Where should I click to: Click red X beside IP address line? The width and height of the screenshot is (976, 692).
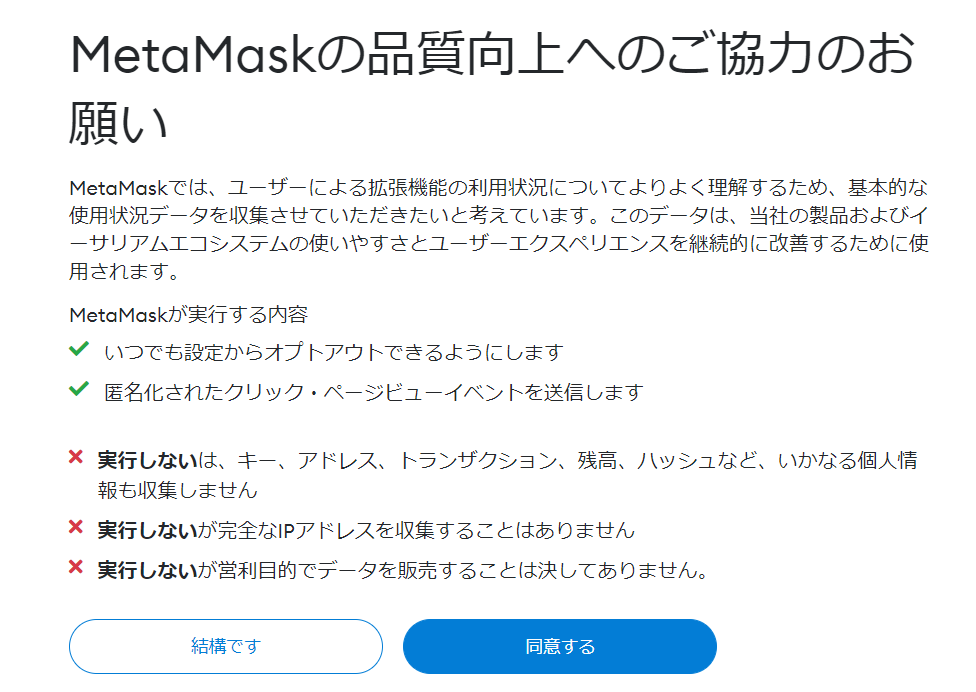tap(76, 527)
